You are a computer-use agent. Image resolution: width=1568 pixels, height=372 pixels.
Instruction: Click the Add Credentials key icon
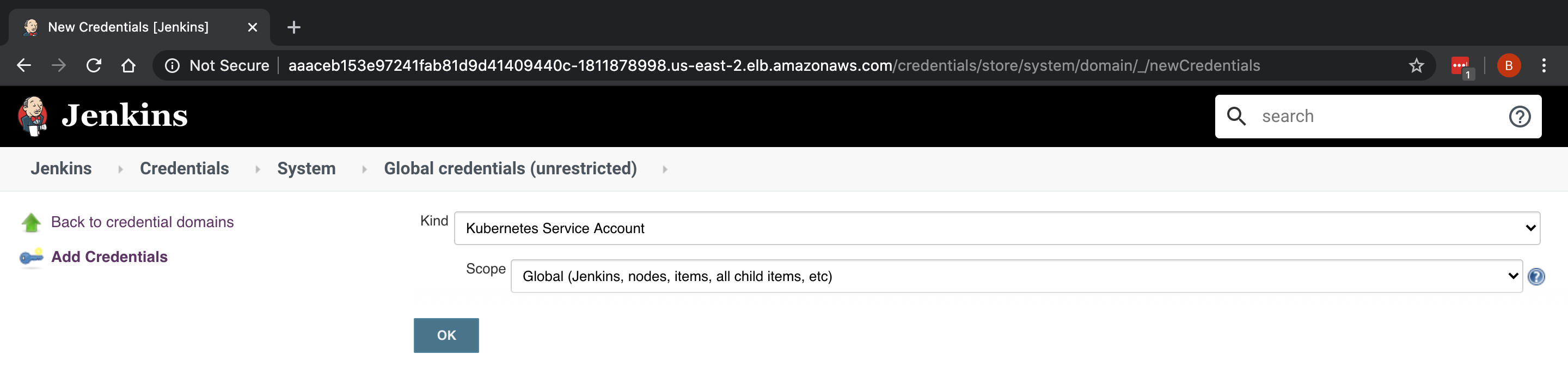click(31, 257)
